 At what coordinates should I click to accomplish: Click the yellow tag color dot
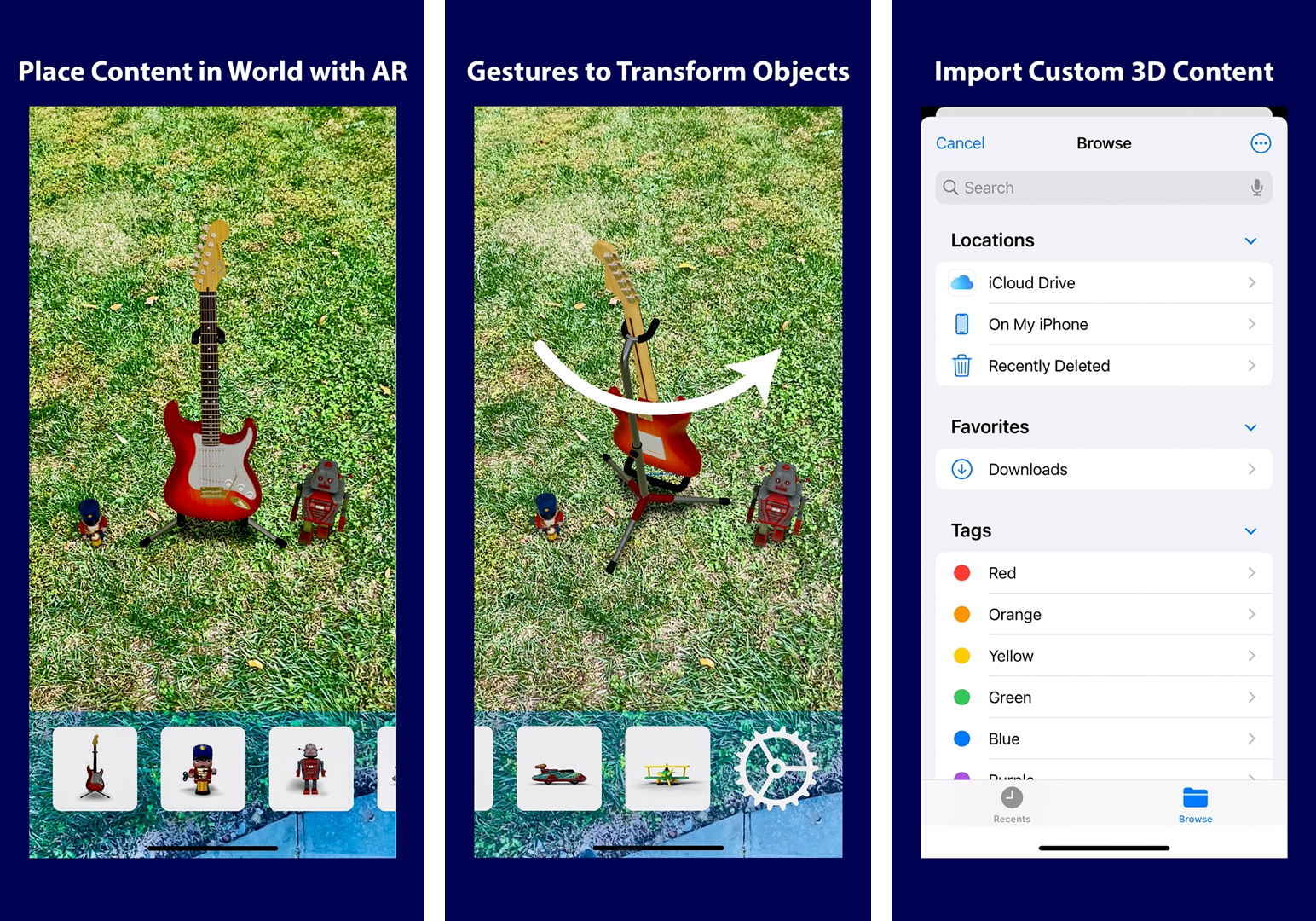pyautogui.click(x=961, y=656)
